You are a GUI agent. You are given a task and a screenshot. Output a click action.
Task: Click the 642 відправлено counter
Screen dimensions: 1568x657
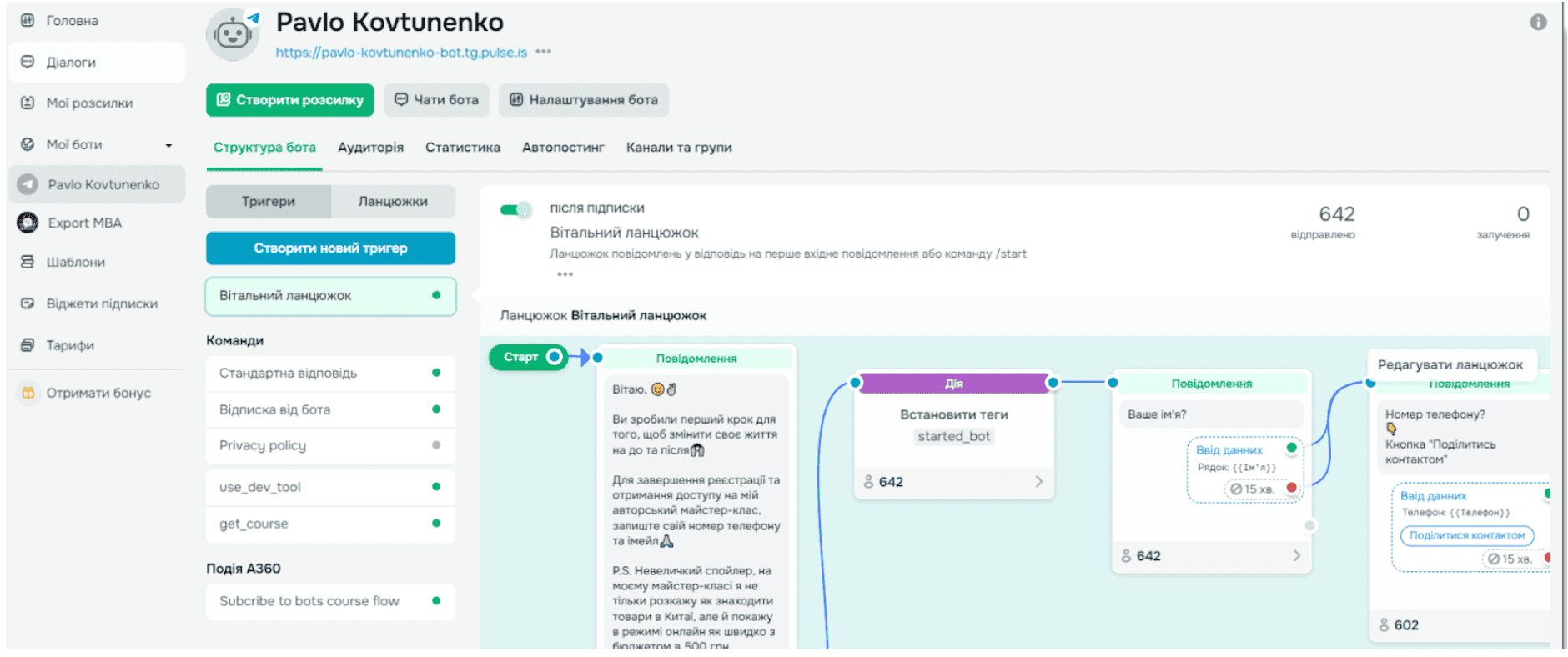[1323, 221]
